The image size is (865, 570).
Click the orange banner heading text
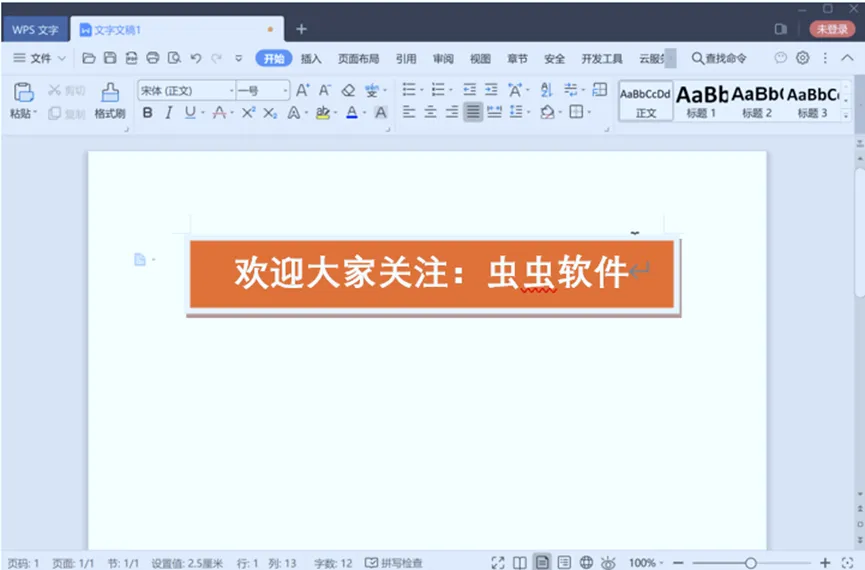click(x=431, y=273)
